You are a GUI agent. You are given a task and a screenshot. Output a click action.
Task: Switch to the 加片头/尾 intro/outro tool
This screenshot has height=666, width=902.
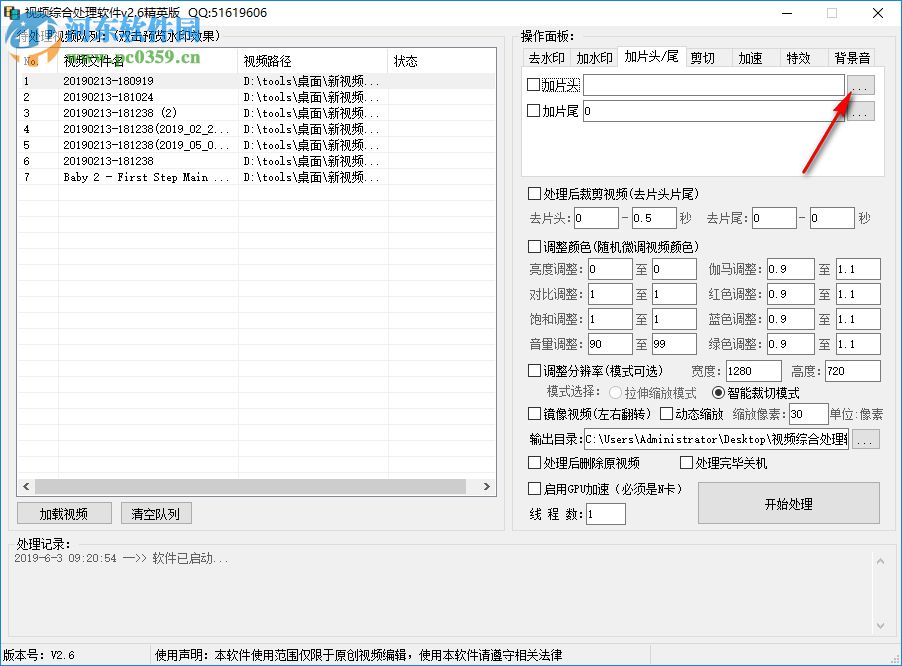point(652,57)
